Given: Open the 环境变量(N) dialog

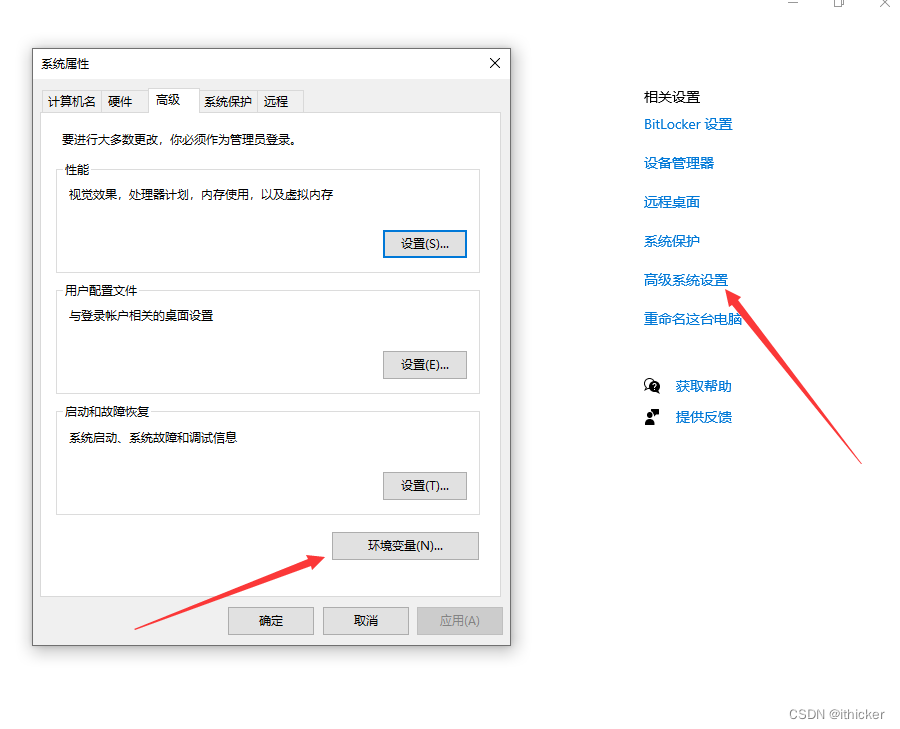Looking at the screenshot, I should pyautogui.click(x=404, y=545).
